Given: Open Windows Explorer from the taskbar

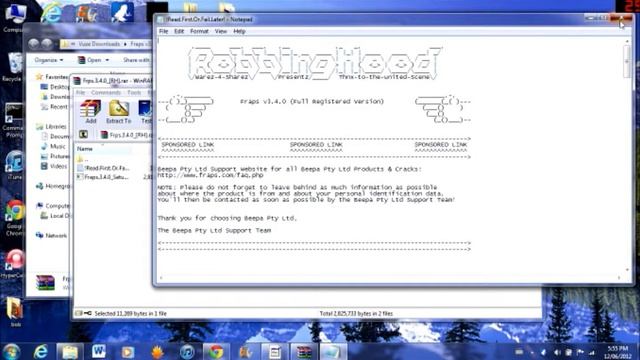Looking at the screenshot, I should 70,351.
